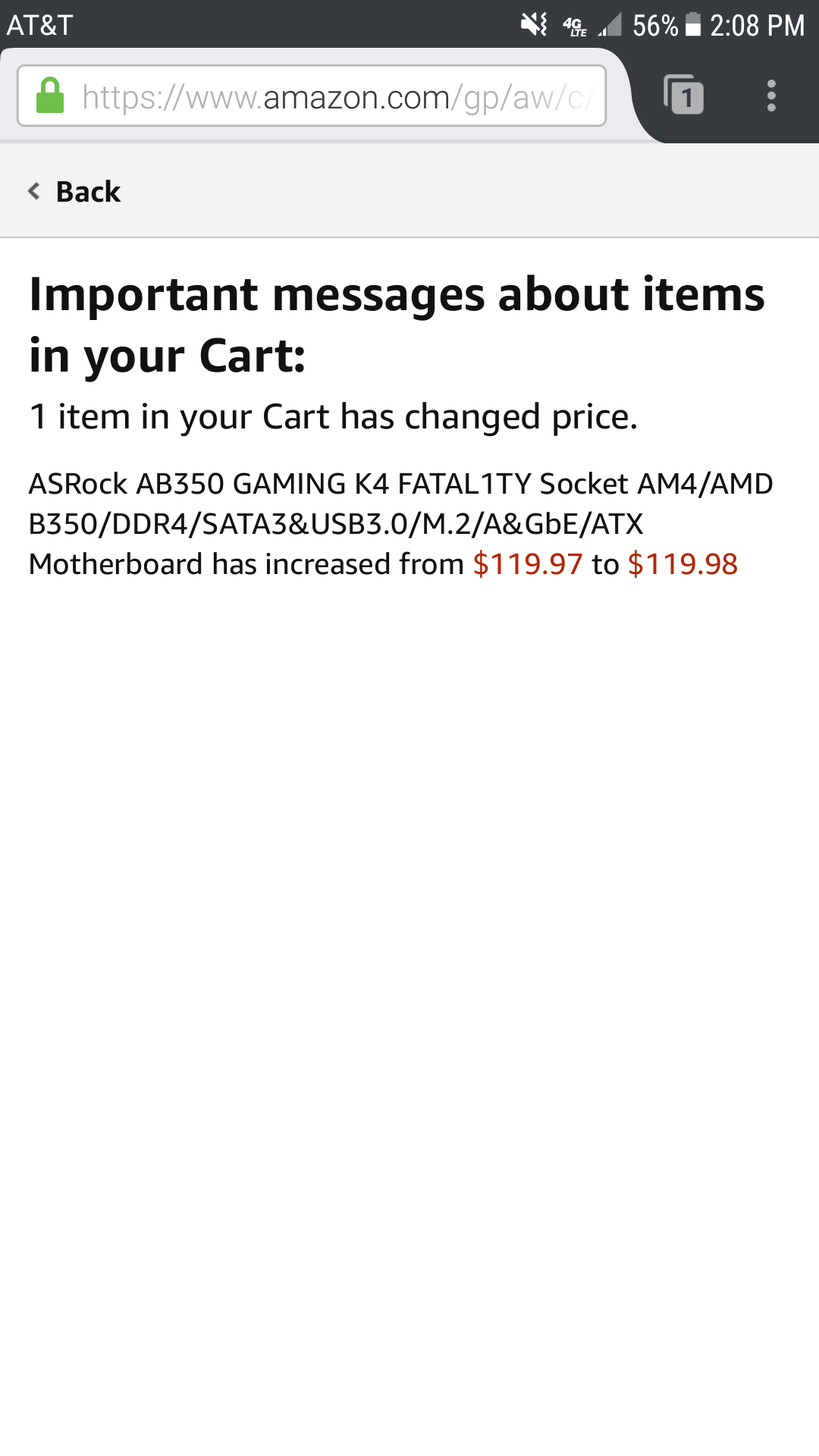Click the old price $119.97
Screen dimensions: 819x1456
pyautogui.click(x=527, y=564)
